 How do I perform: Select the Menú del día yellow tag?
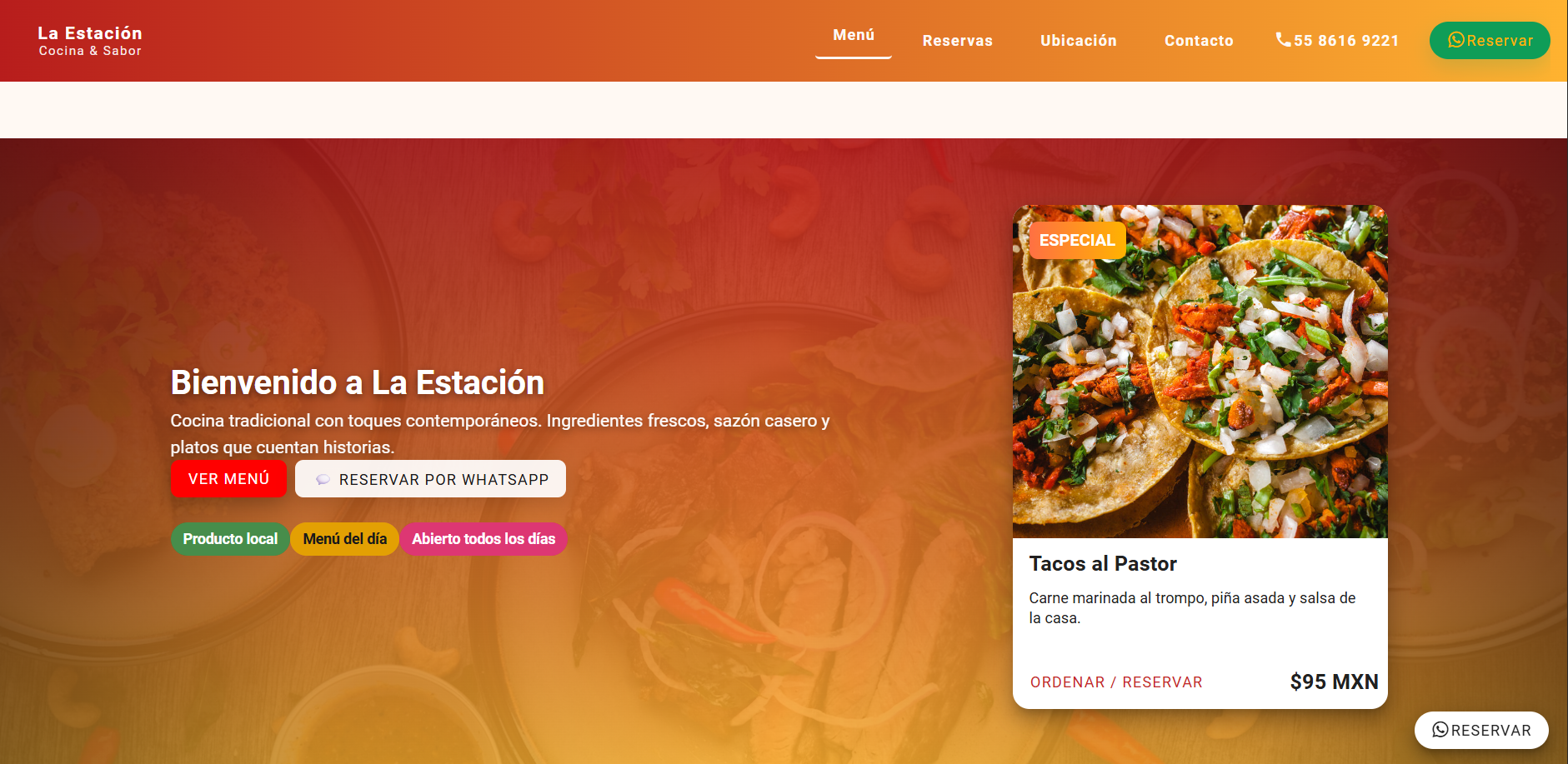[x=344, y=539]
